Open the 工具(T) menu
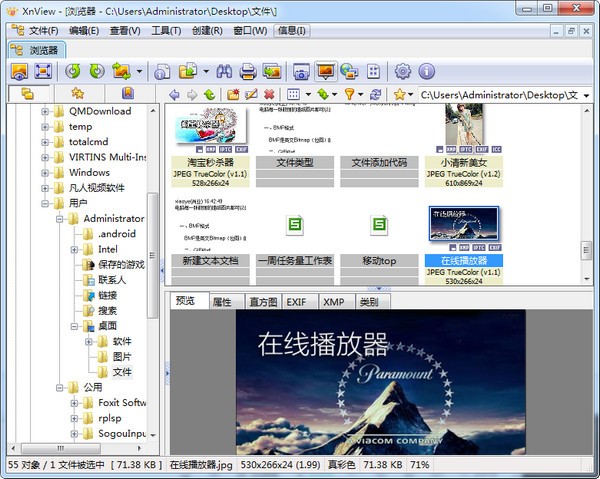Image resolution: width=600 pixels, height=479 pixels. tap(166, 30)
